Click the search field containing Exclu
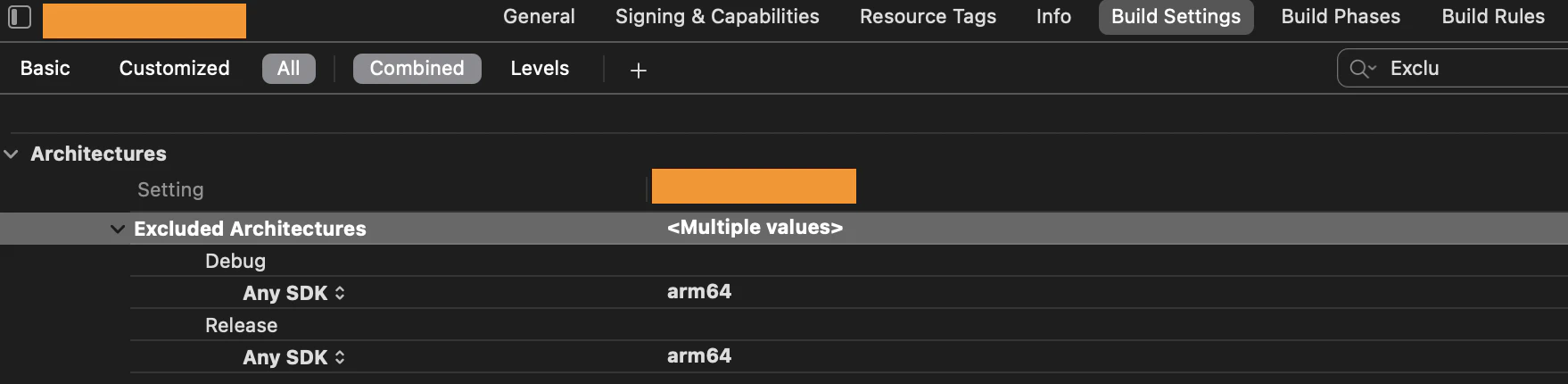The image size is (1568, 384). point(1452,69)
